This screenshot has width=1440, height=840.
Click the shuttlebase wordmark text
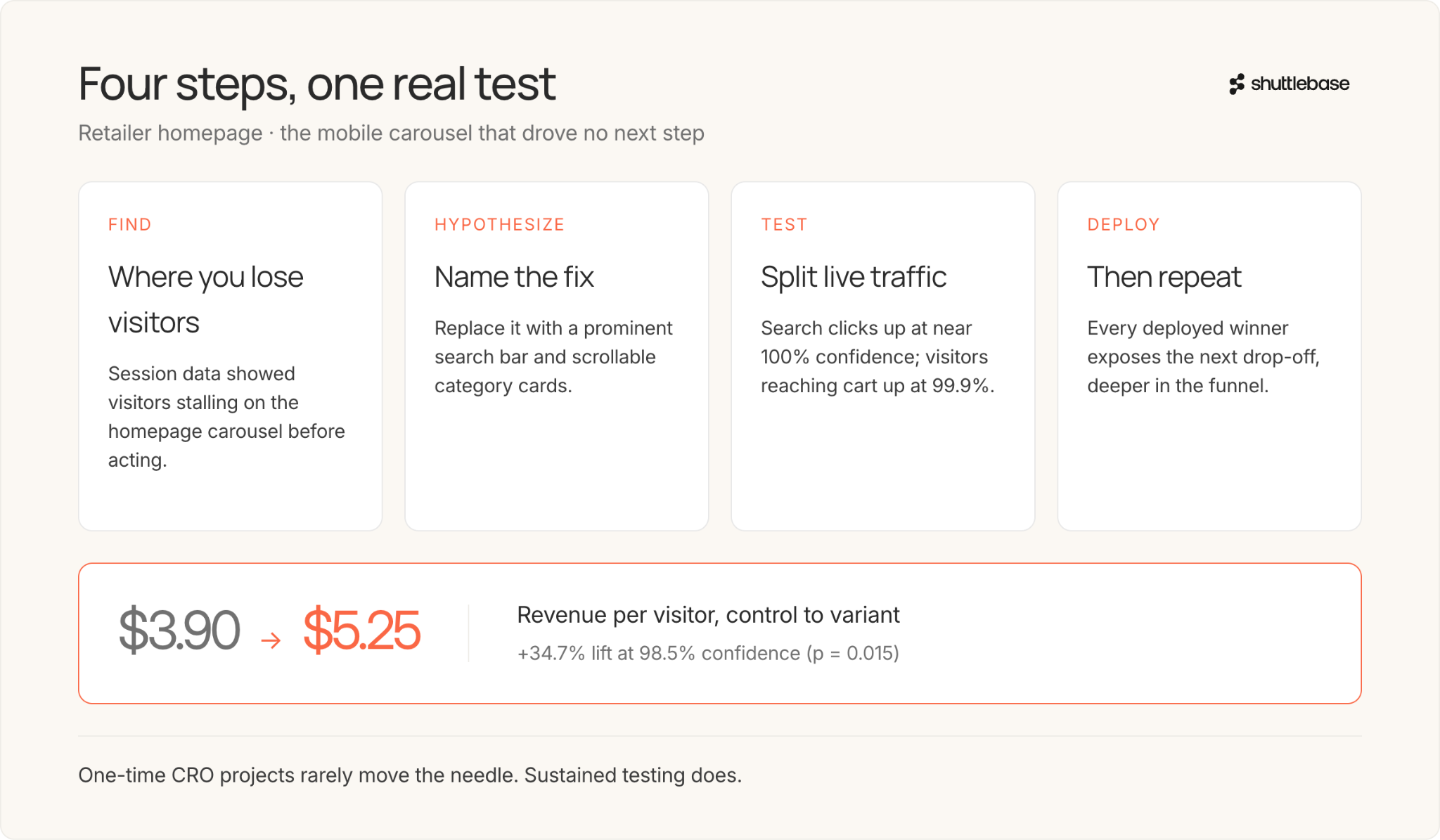click(1300, 84)
